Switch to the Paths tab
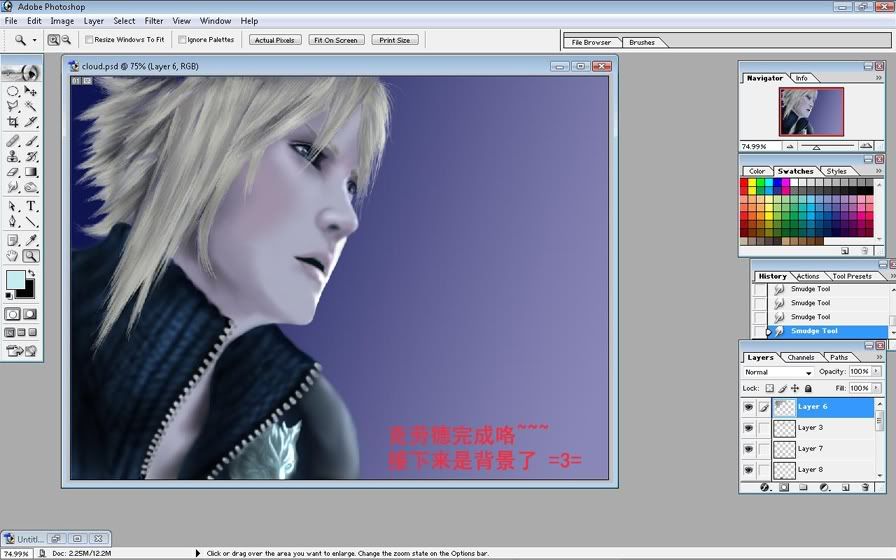896x560 pixels. pos(839,357)
